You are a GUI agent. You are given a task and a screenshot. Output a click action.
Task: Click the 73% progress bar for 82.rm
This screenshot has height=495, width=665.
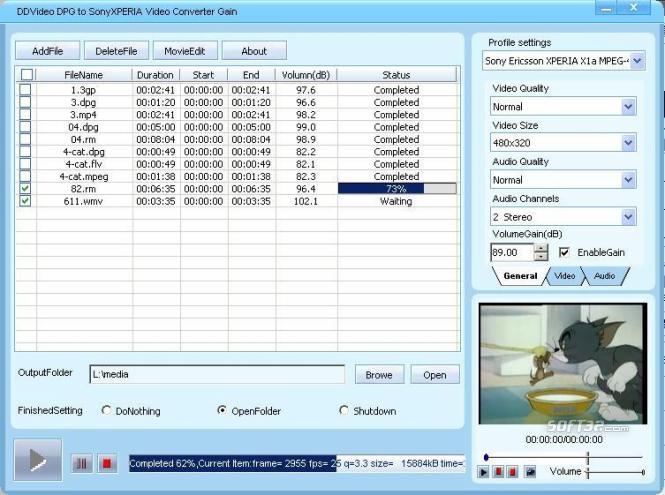[397, 188]
